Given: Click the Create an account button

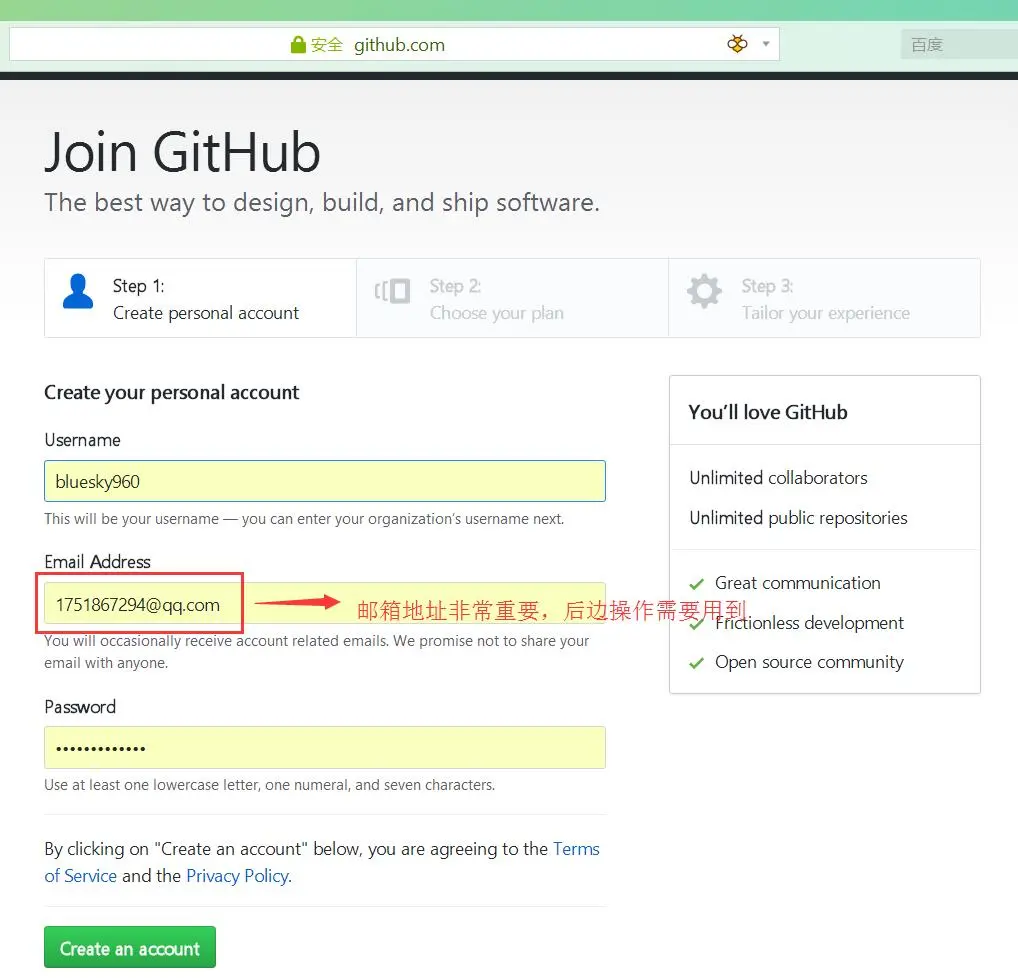Looking at the screenshot, I should pyautogui.click(x=130, y=947).
